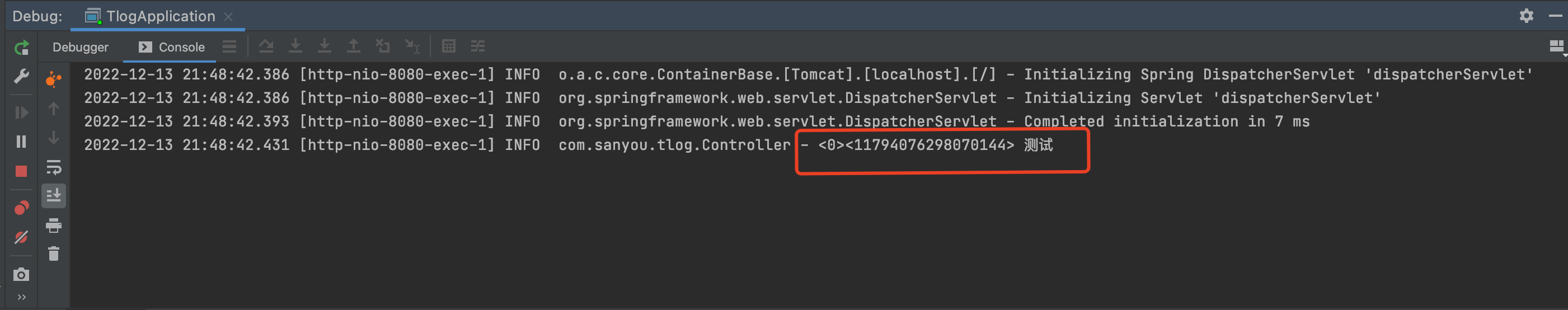Expand more sidebar actions with double chevron

[21, 298]
